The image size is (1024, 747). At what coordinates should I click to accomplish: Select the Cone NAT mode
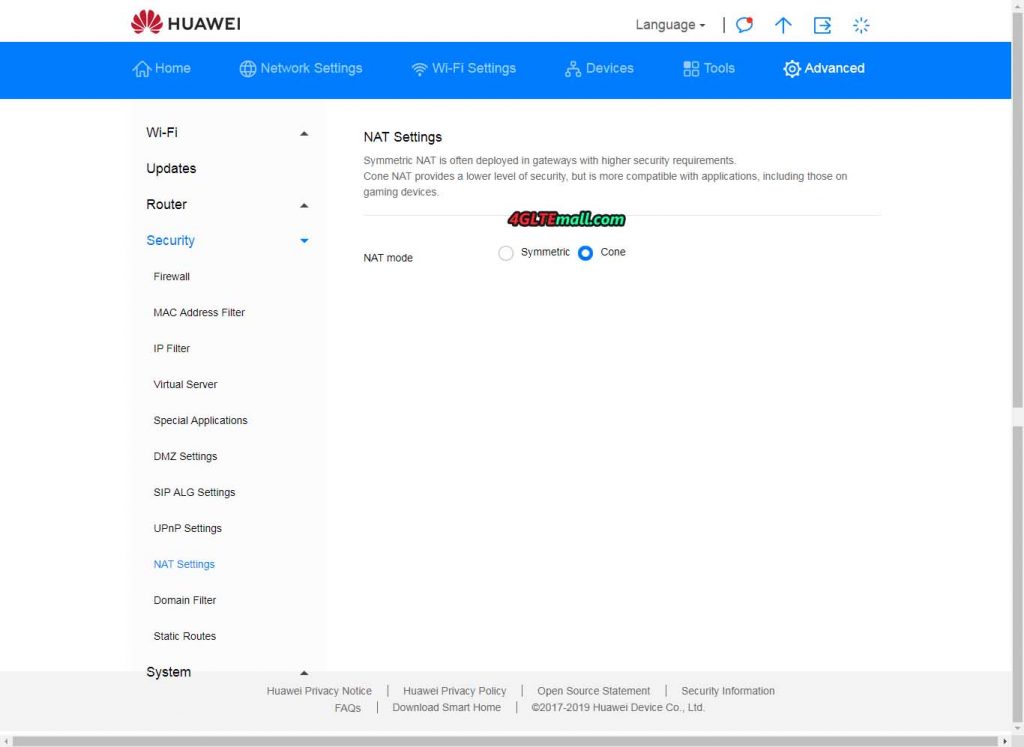pyautogui.click(x=584, y=253)
